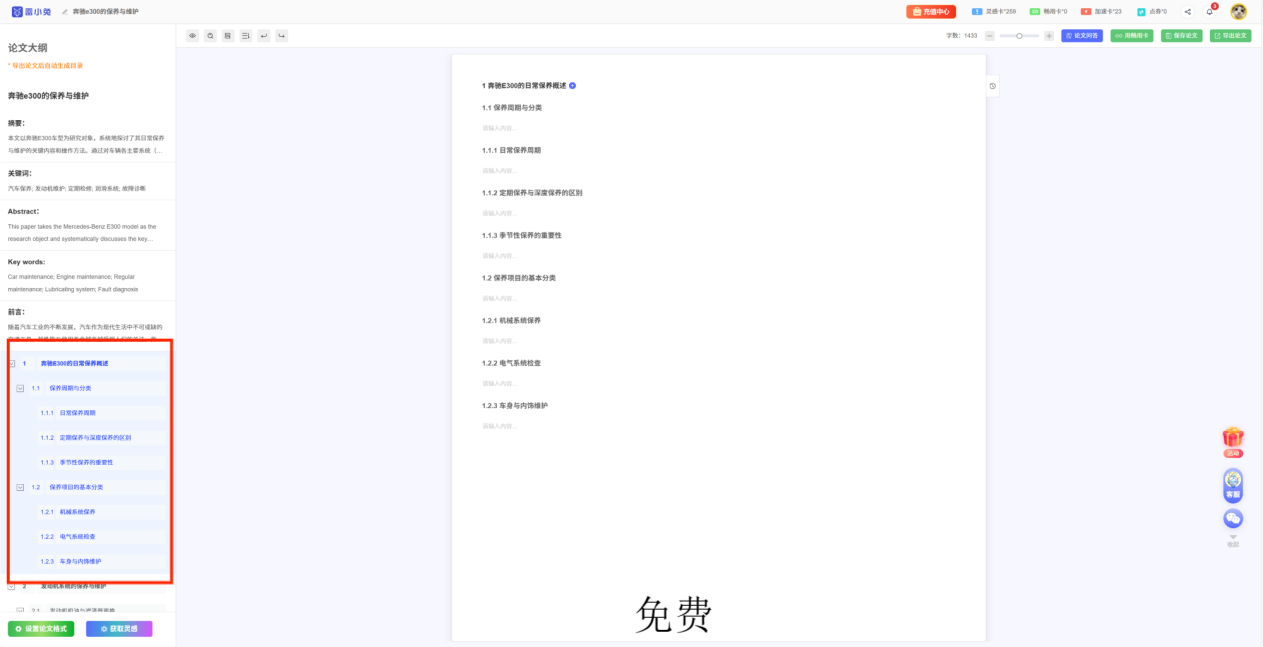The height and width of the screenshot is (647, 1263).
Task: Open the WeChat floating icon
Action: point(1233,519)
